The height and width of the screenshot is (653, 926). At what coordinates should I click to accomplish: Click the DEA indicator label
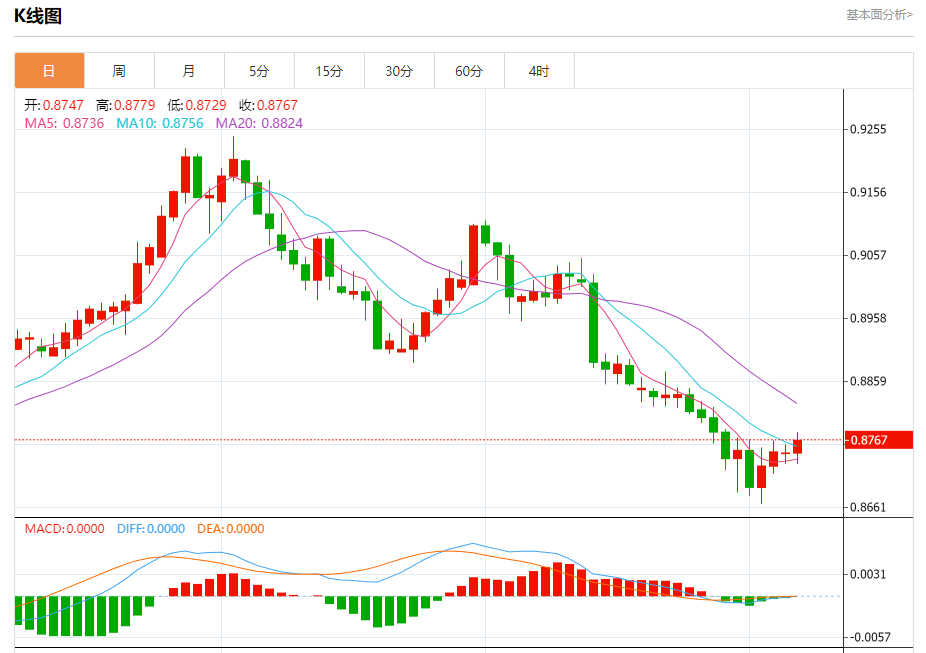coord(230,529)
